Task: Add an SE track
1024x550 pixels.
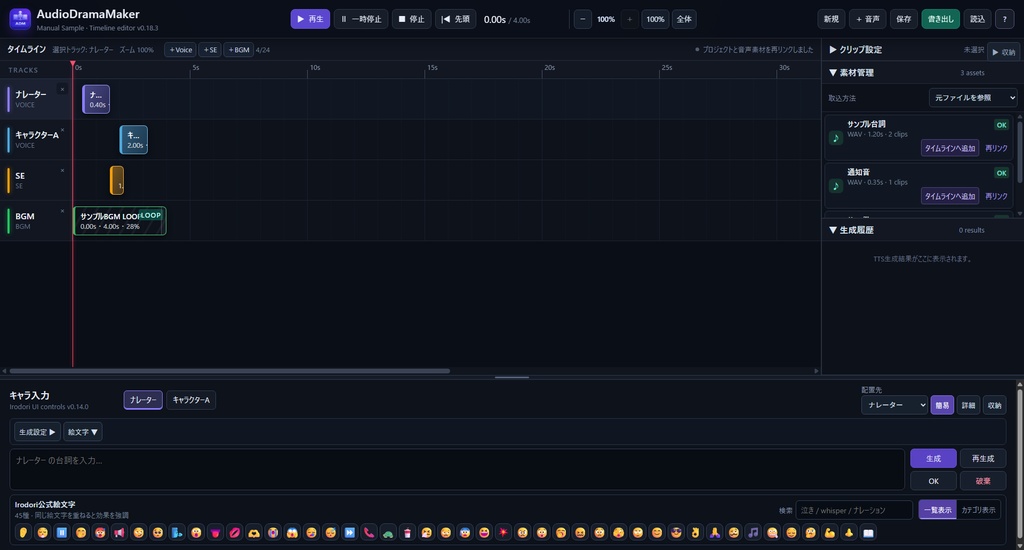Action: point(210,50)
